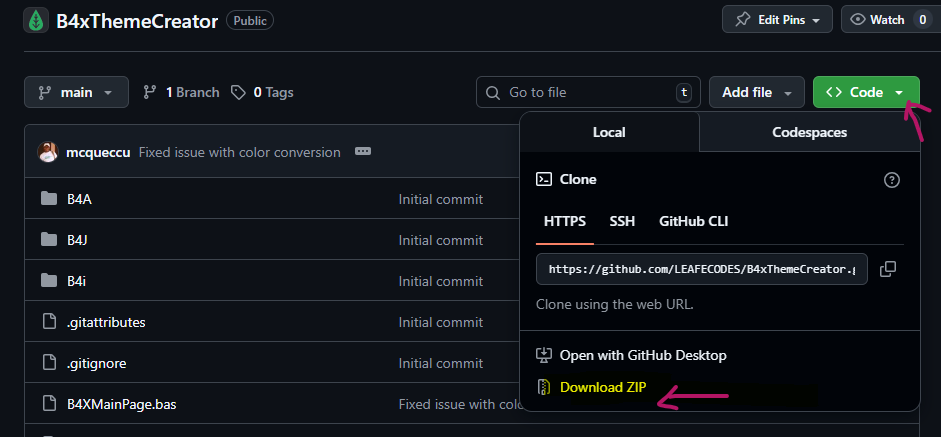941x437 pixels.
Task: Focus the Go to file search box
Action: tap(588, 92)
